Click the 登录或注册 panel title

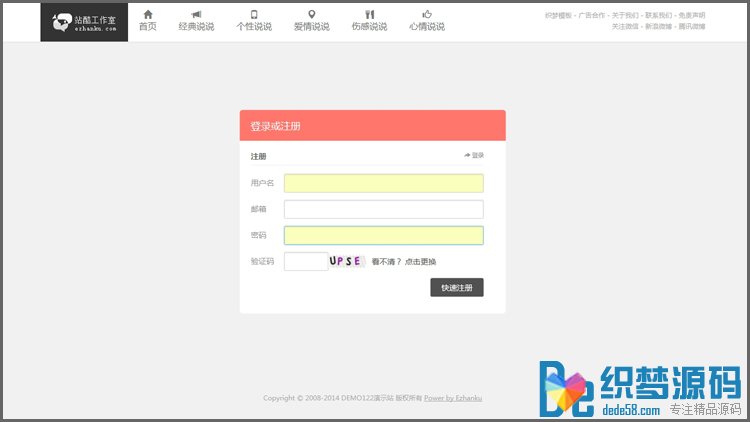coord(276,126)
